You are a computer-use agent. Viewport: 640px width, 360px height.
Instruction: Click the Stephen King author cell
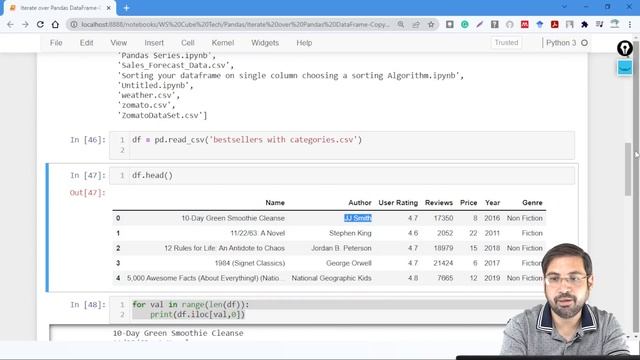350,233
